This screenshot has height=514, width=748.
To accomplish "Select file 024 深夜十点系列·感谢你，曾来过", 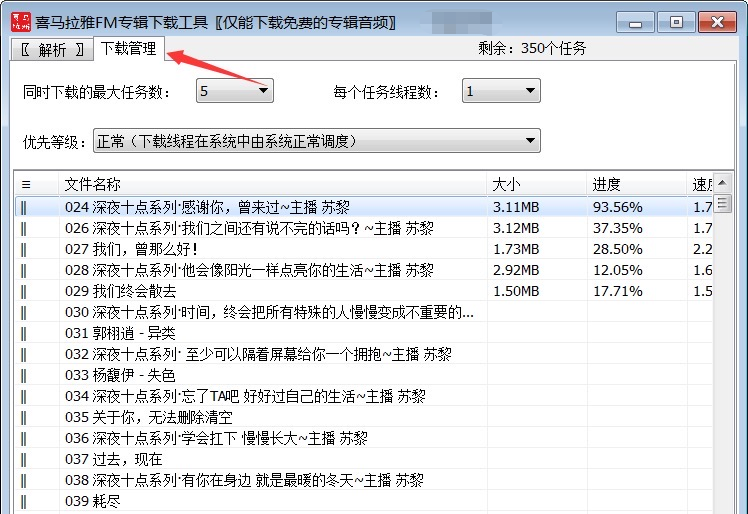I will pos(208,207).
